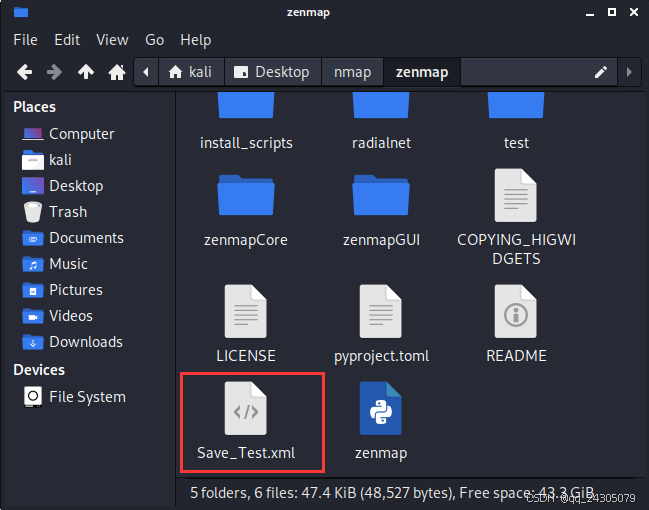The width and height of the screenshot is (649, 510).
Task: Open the View menu
Action: tap(112, 40)
